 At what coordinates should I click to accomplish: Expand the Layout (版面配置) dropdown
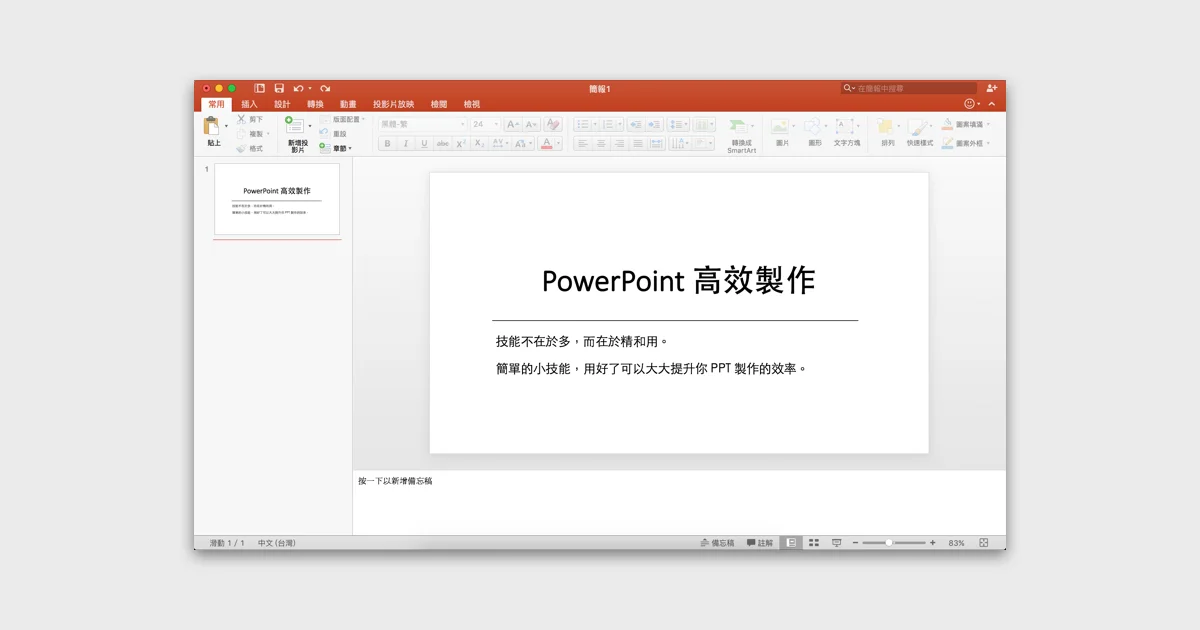pos(342,119)
